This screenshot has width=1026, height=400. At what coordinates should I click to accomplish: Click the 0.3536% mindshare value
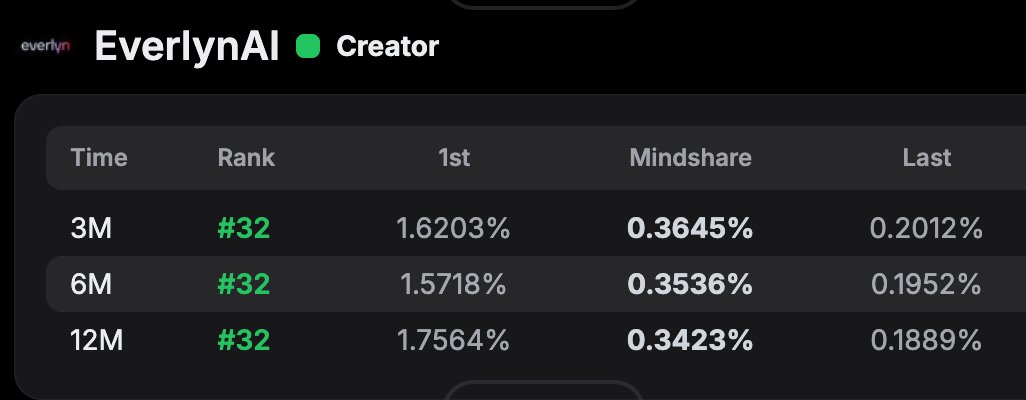click(x=690, y=284)
